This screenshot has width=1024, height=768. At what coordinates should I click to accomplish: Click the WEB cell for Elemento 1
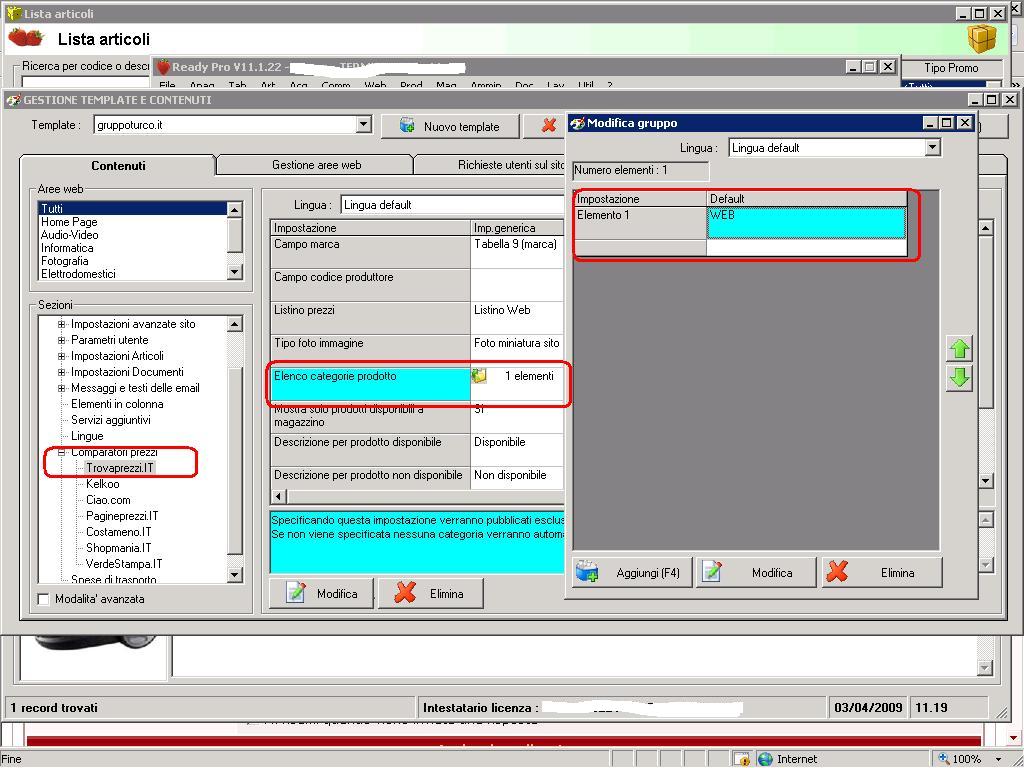[807, 223]
